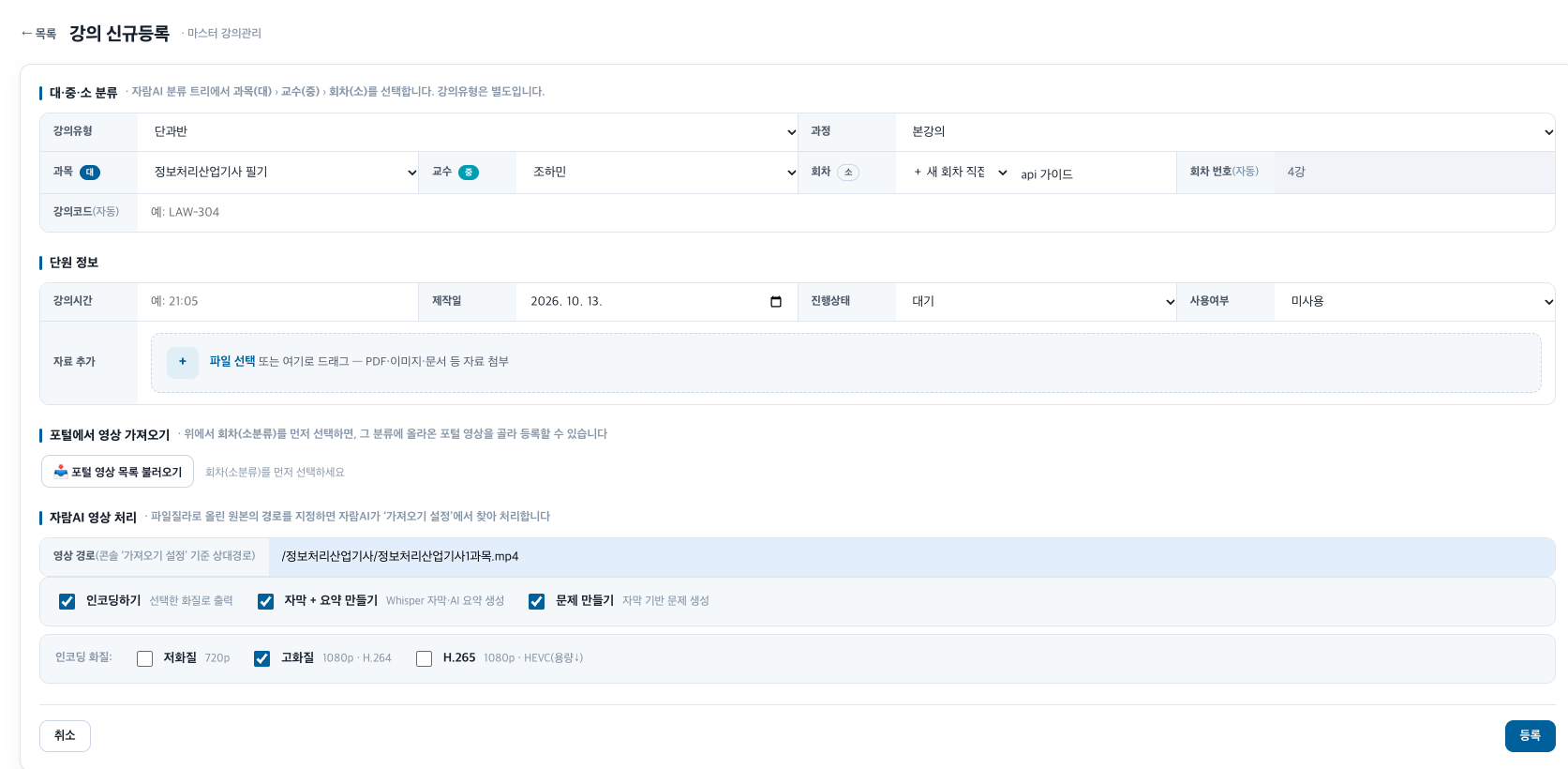The width and height of the screenshot is (1568, 769).
Task: Enable the 저화질 720p checkbox
Action: coord(145,658)
